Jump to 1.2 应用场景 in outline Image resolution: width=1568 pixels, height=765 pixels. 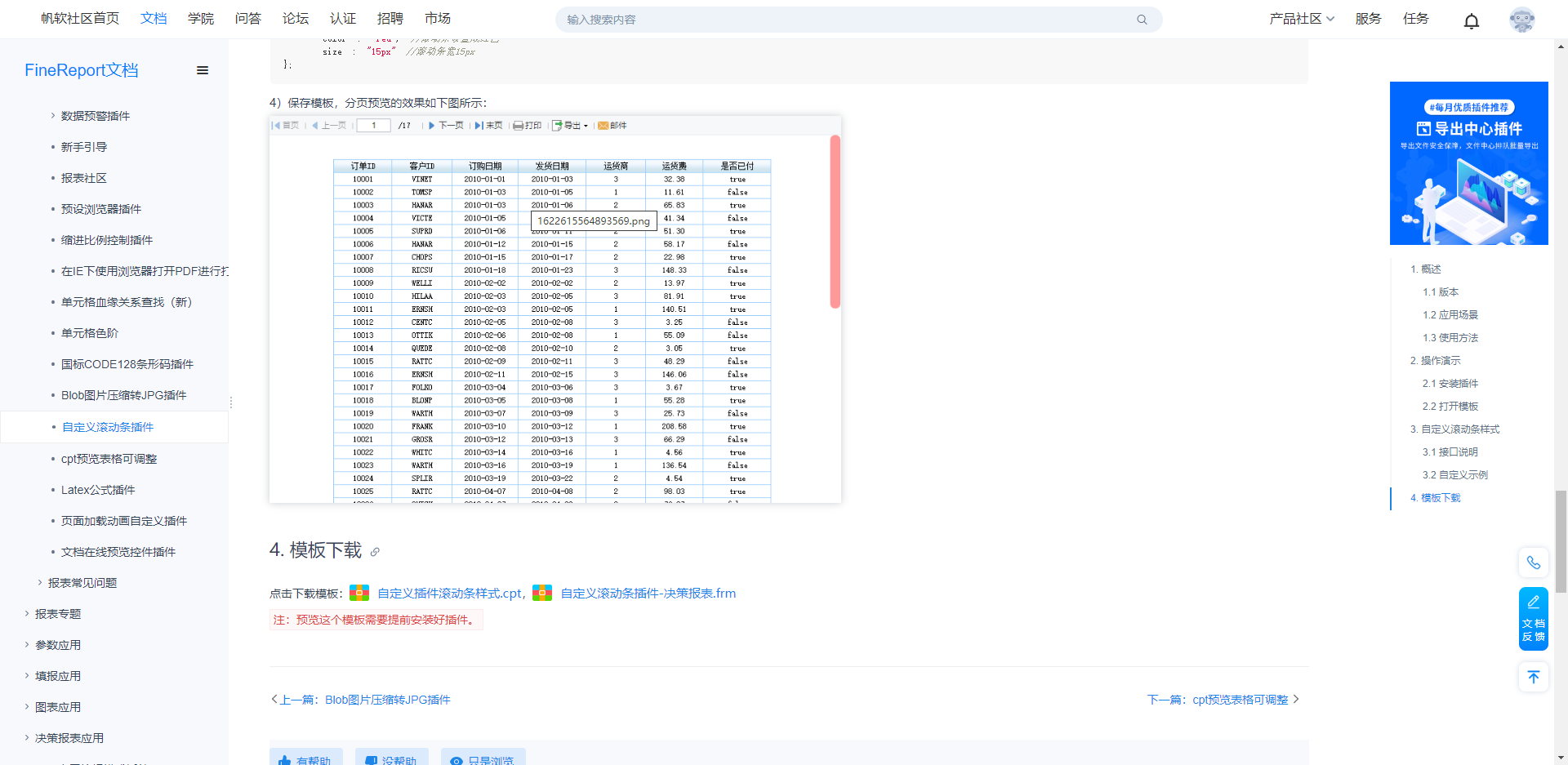coord(1450,315)
